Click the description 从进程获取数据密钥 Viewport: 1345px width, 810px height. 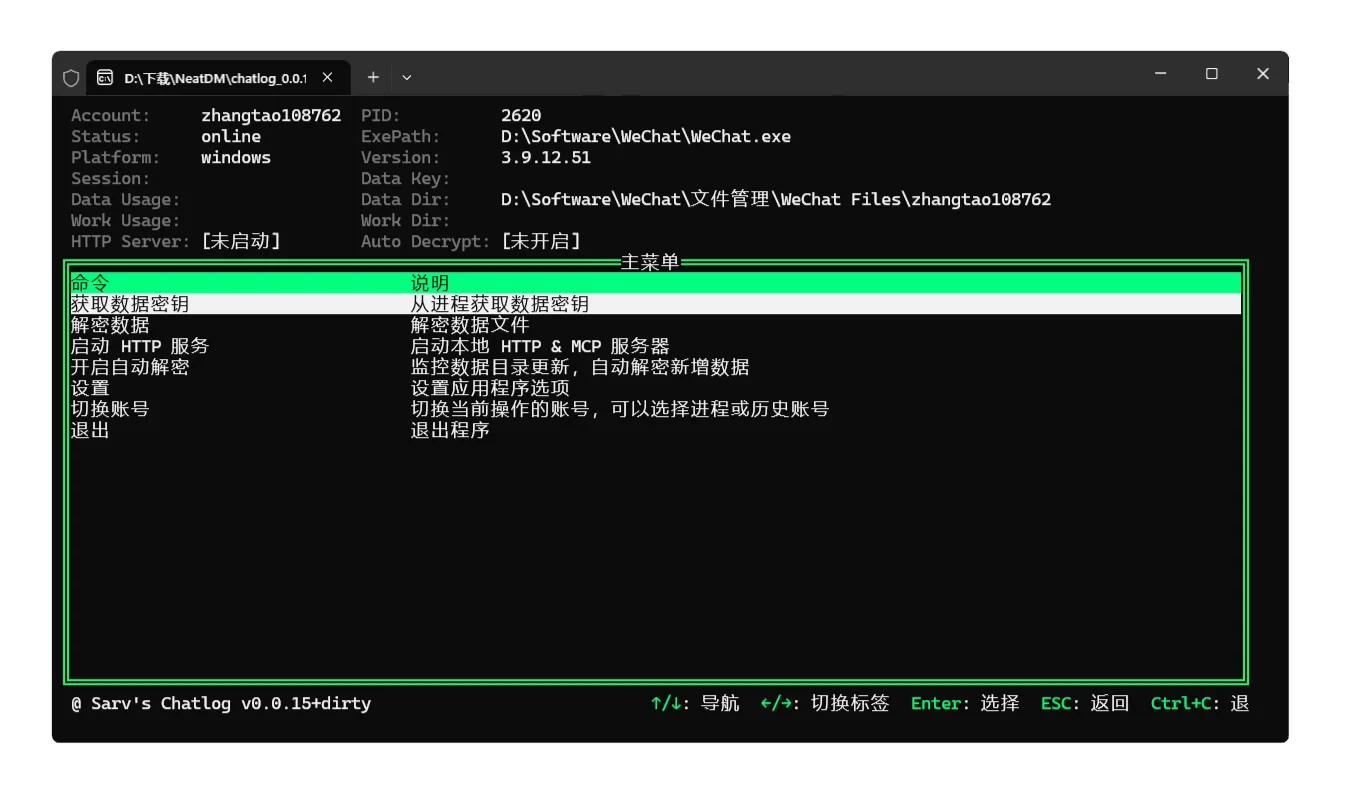(500, 304)
